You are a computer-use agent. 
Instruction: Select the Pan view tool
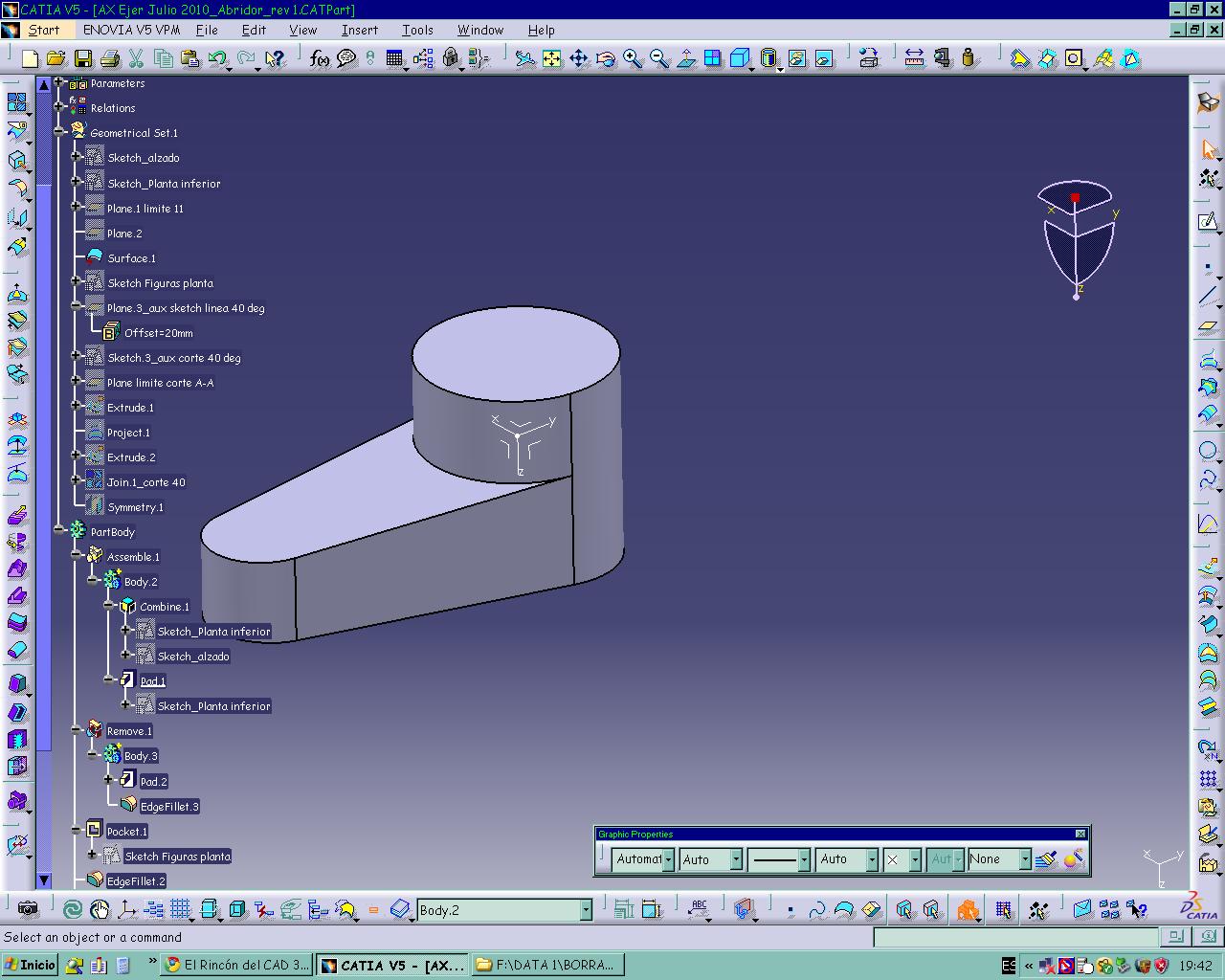(579, 59)
